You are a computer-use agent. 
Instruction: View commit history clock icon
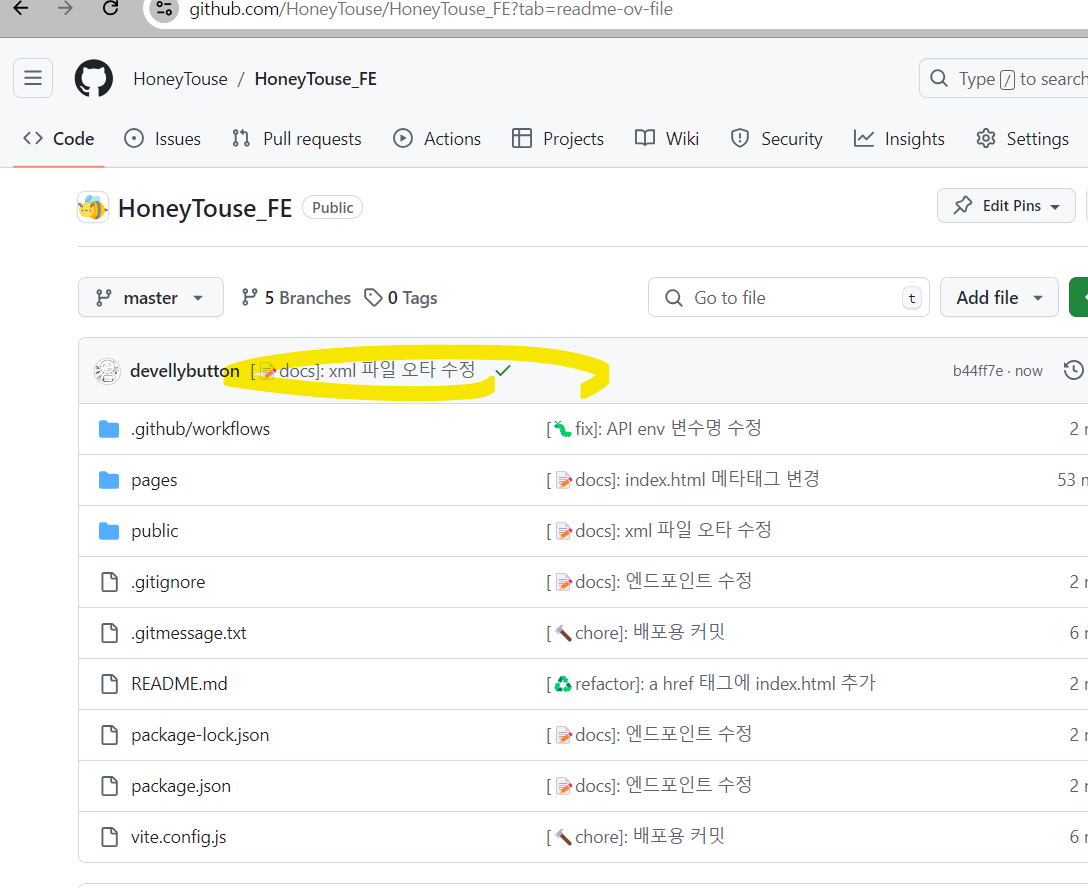1073,370
